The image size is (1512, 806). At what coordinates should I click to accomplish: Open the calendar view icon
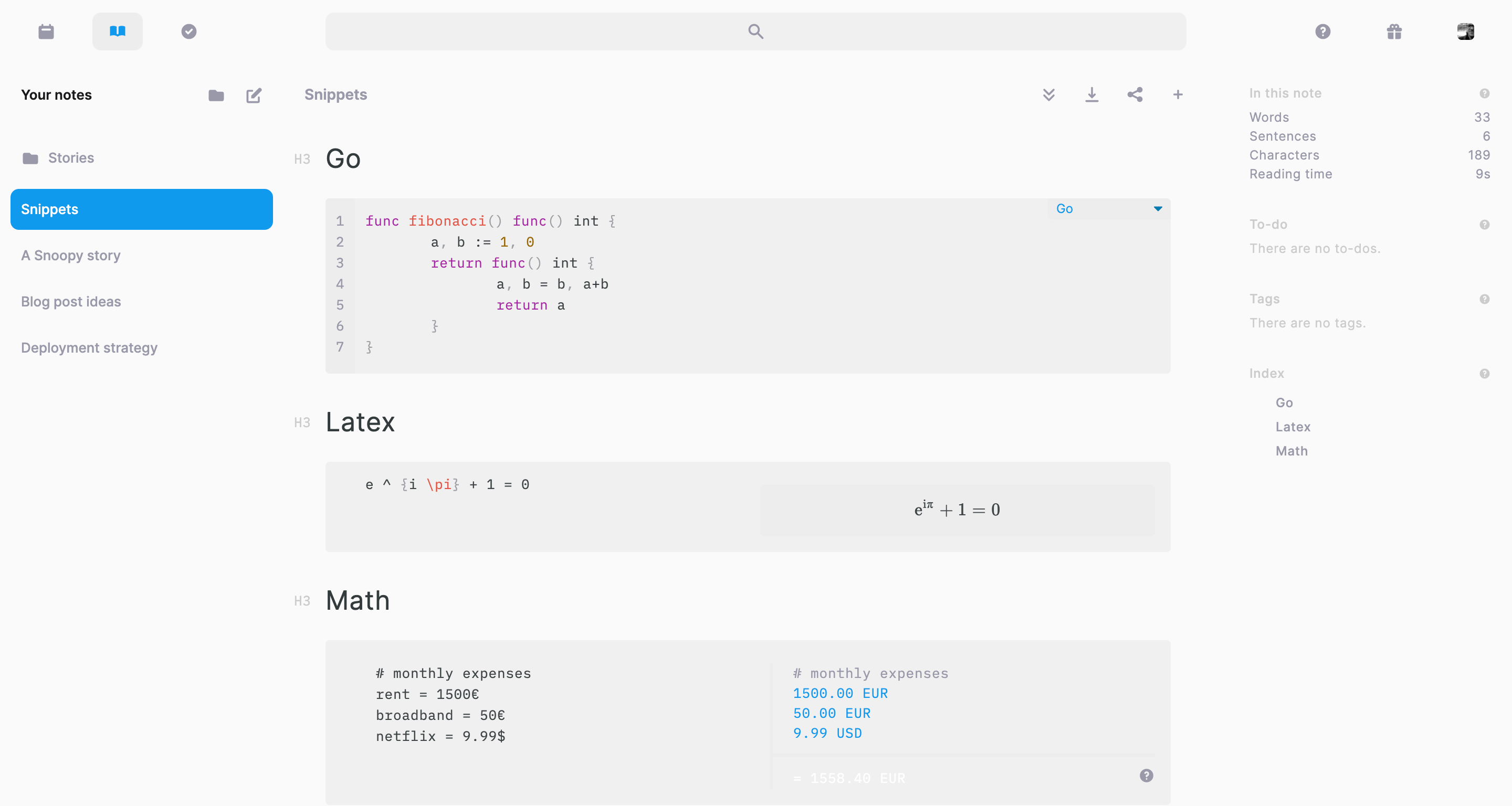click(46, 31)
